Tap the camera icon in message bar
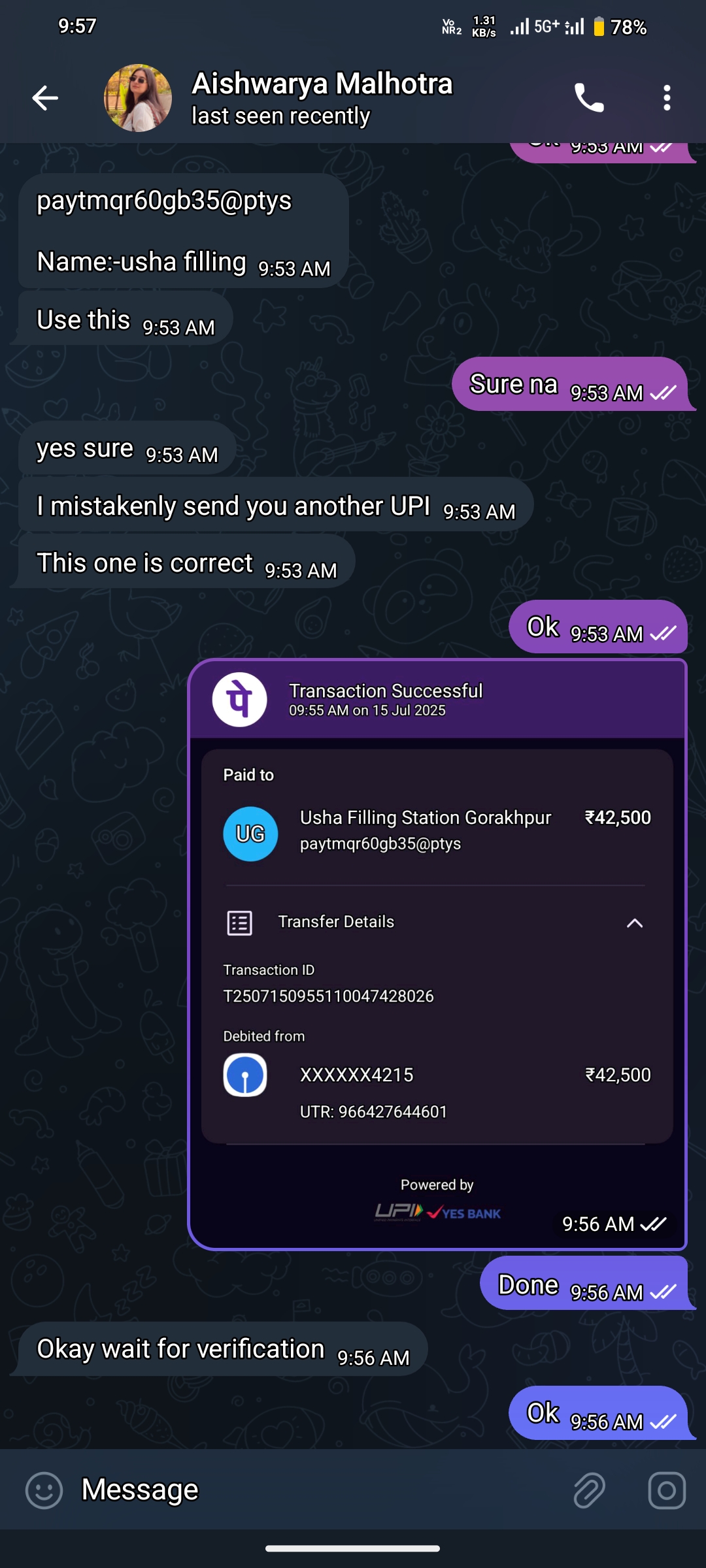The image size is (706, 1568). (667, 1490)
